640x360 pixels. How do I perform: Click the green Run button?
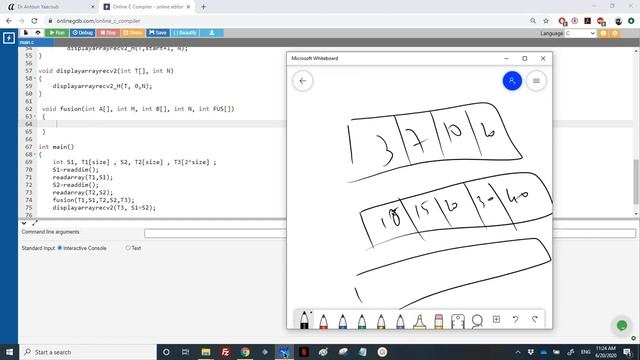click(x=57, y=33)
